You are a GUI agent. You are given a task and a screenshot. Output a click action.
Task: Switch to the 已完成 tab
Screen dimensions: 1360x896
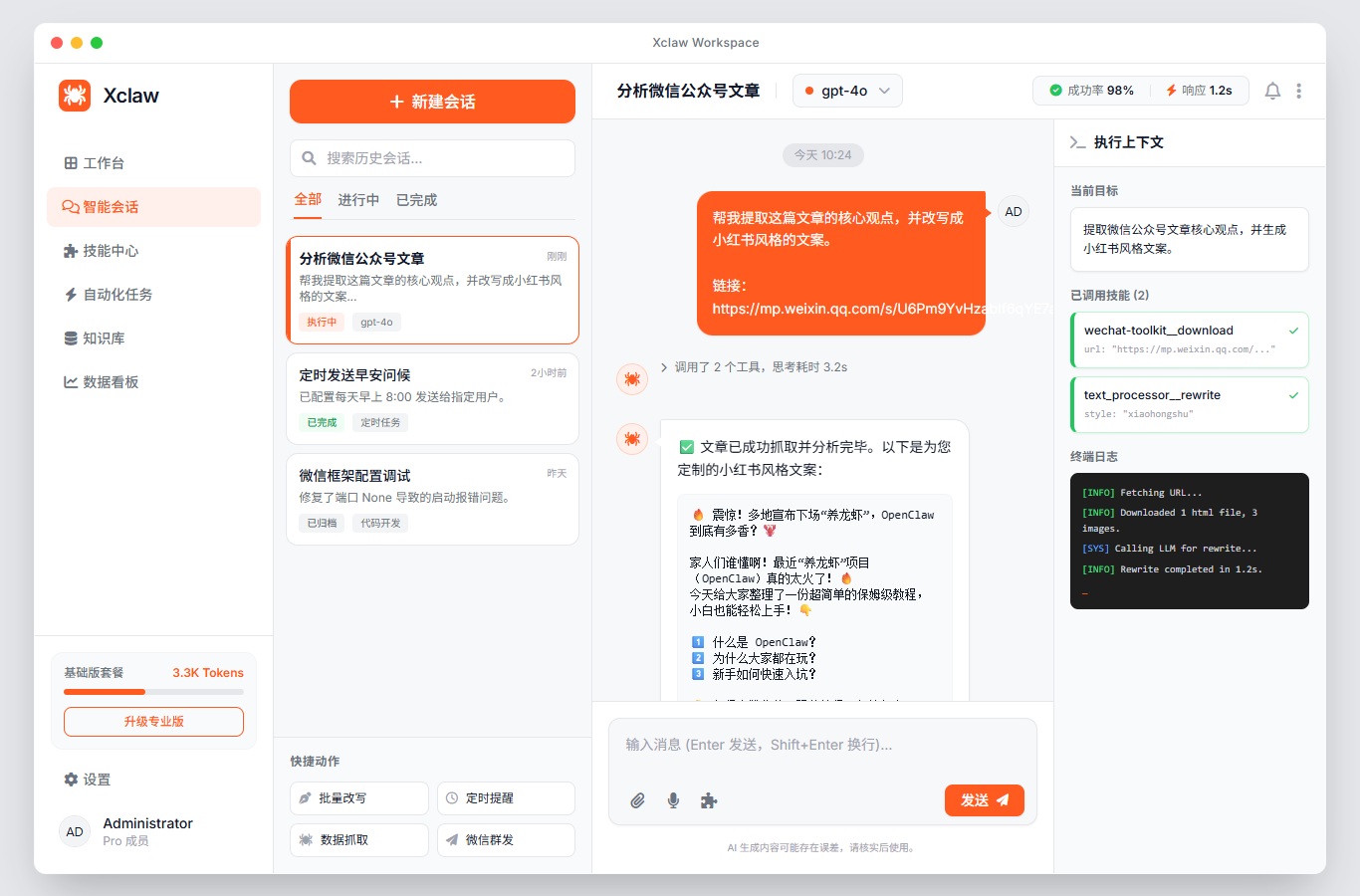tap(416, 199)
